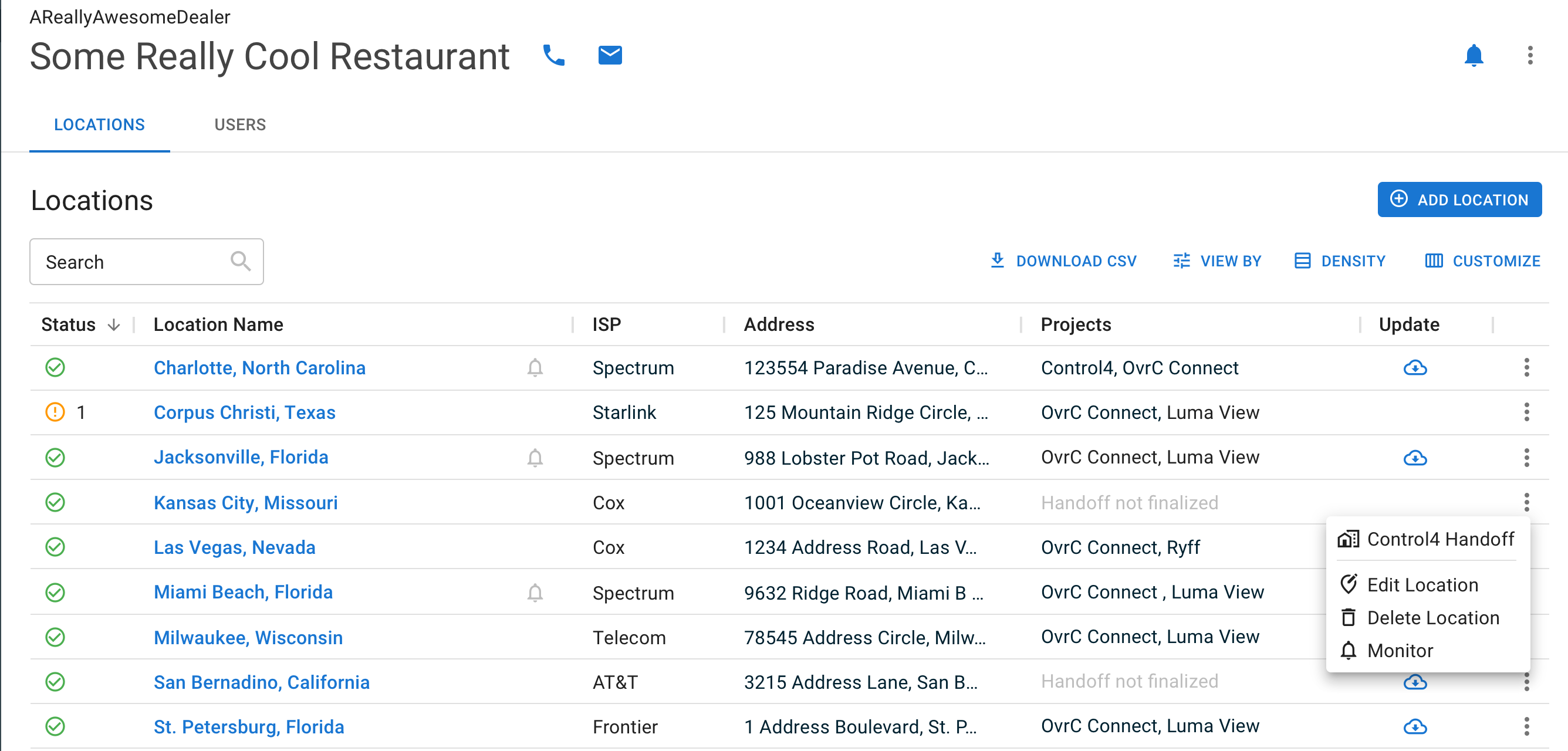
Task: Click green status check for San Bernadino
Action: [55, 682]
